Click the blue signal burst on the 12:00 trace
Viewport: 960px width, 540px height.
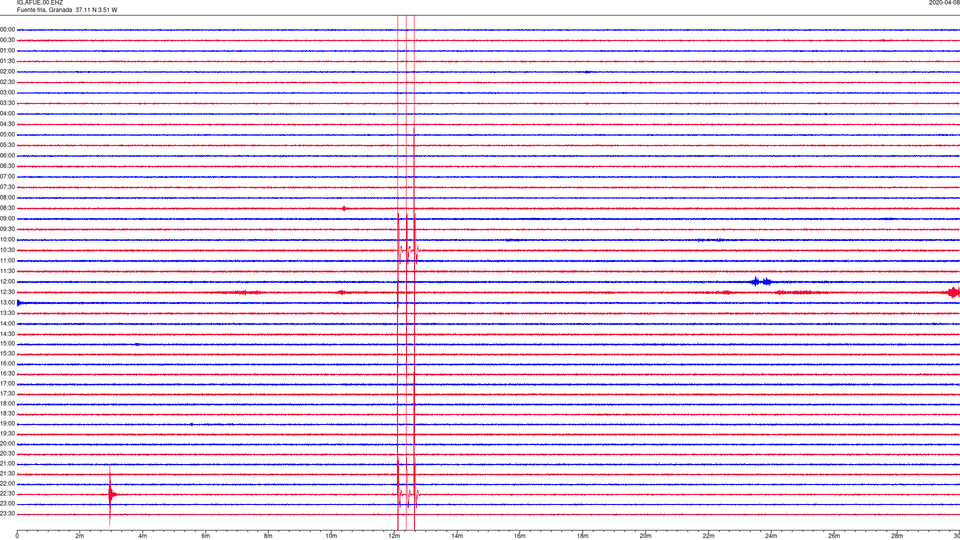(x=761, y=282)
